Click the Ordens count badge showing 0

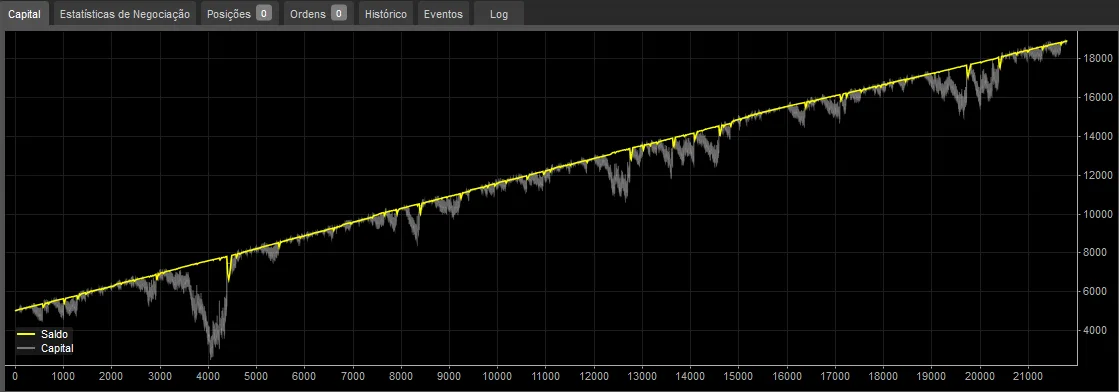pyautogui.click(x=339, y=14)
